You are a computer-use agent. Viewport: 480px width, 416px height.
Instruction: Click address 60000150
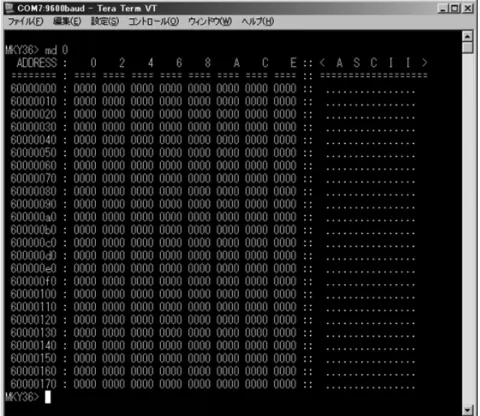point(33,358)
